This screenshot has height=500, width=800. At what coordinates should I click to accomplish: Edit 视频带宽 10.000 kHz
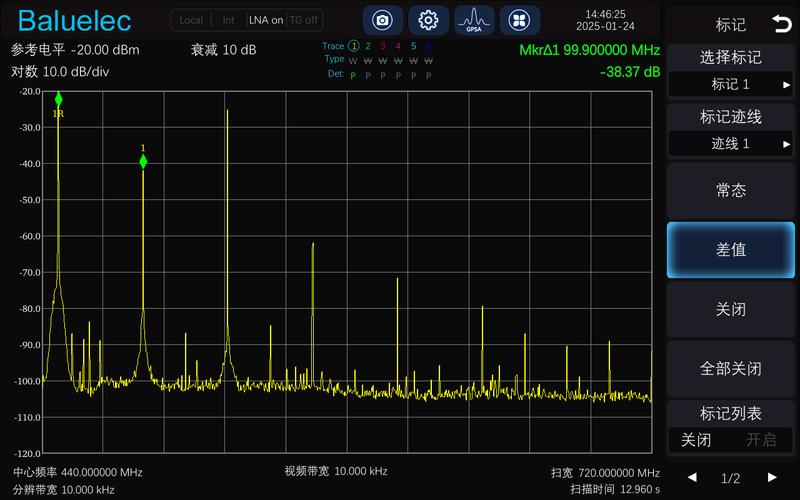[x=336, y=471]
